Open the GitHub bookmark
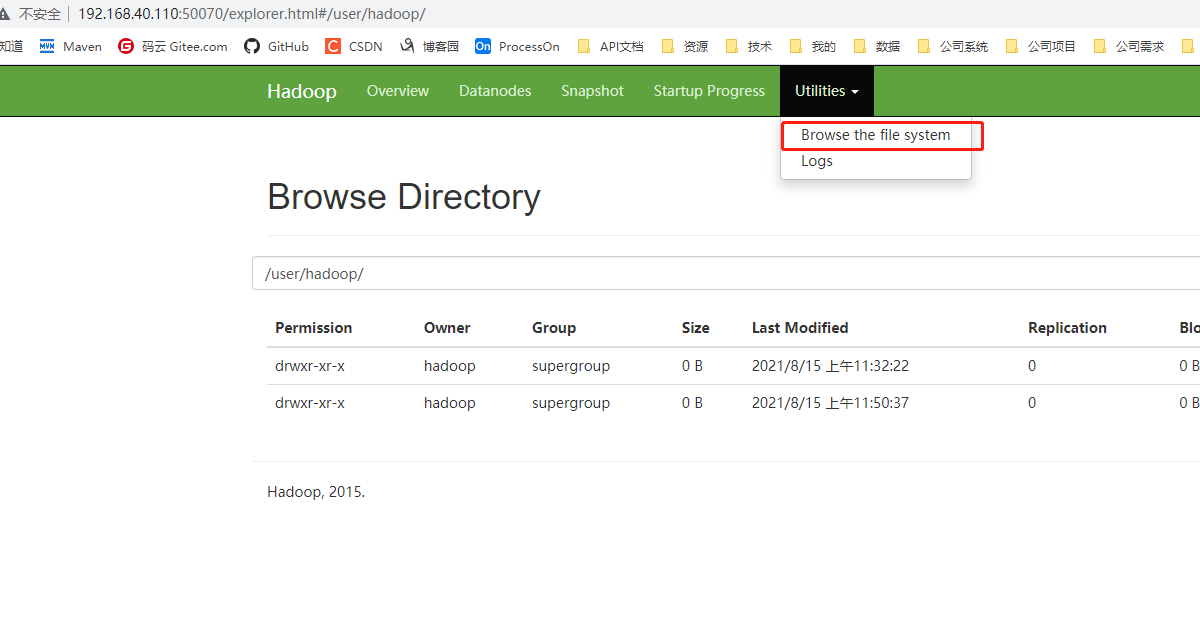The height and width of the screenshot is (626, 1200). 276,46
